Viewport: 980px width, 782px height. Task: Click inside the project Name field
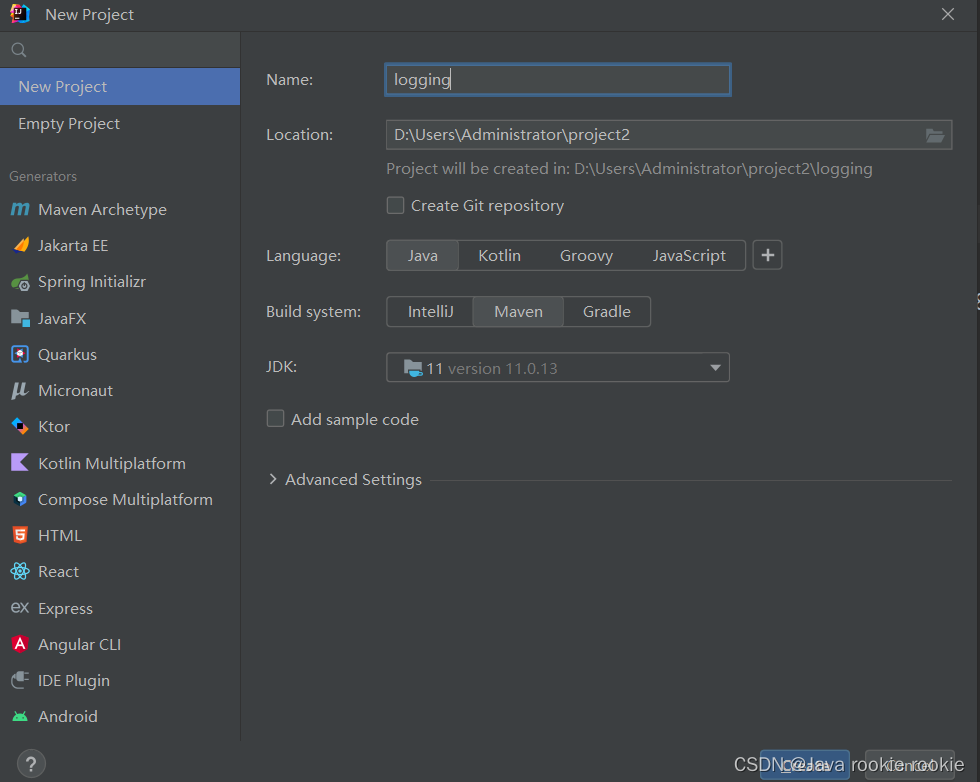coord(557,79)
